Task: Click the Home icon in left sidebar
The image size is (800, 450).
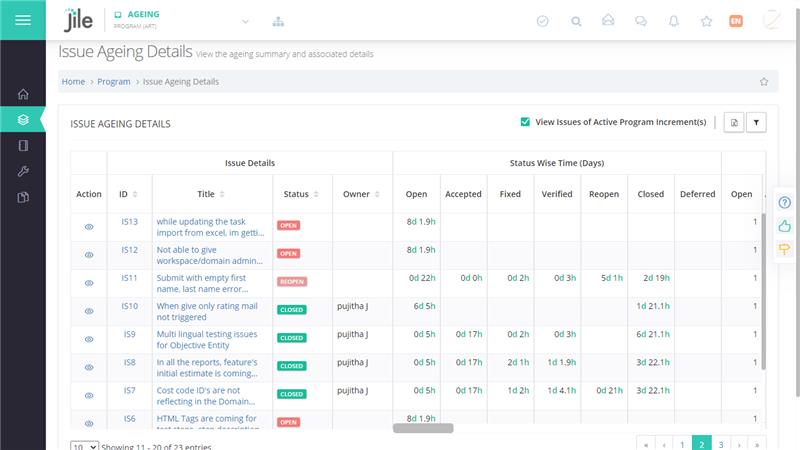Action: (x=23, y=94)
